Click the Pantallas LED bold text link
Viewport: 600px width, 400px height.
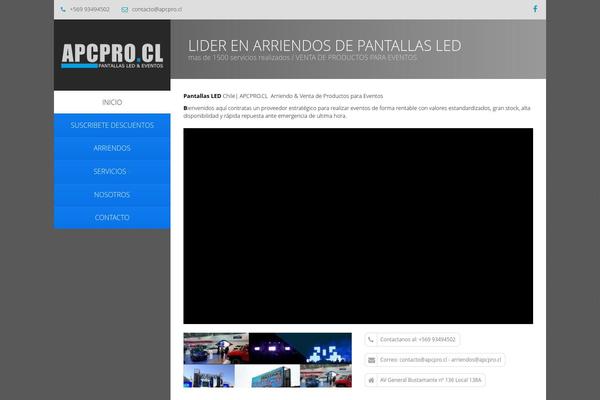pyautogui.click(x=202, y=96)
